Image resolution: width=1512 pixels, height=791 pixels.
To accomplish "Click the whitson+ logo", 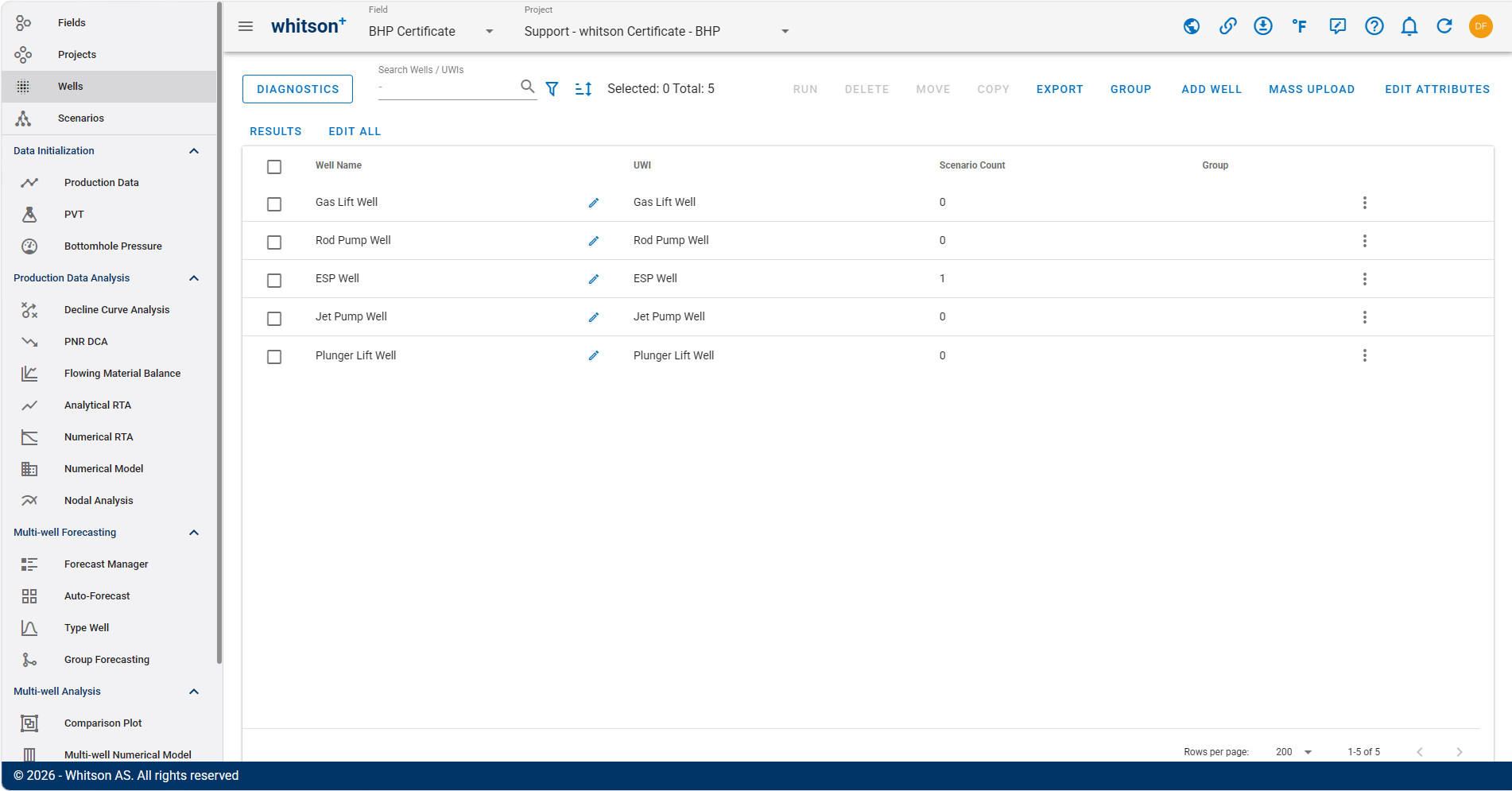I will point(308,26).
